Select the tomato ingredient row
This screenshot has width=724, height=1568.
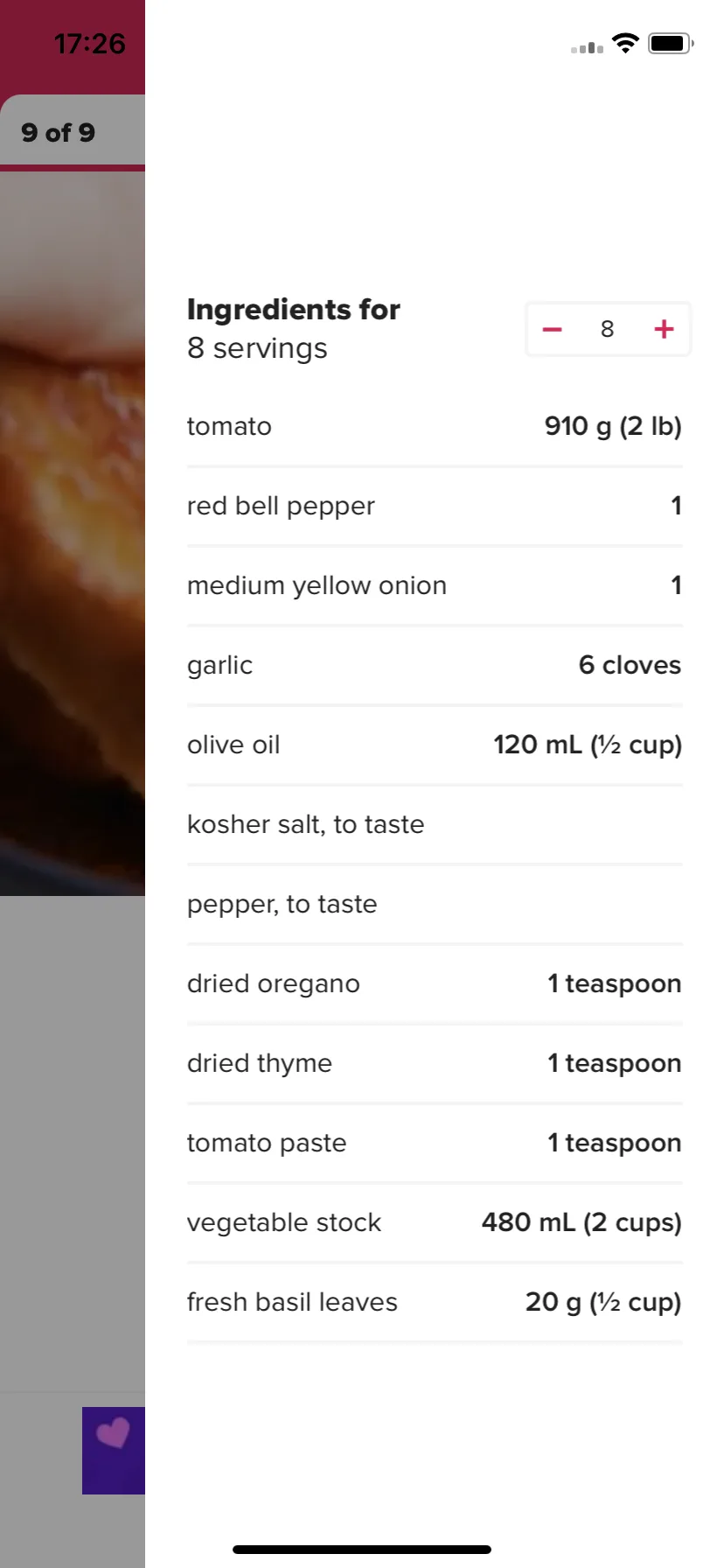(x=435, y=426)
